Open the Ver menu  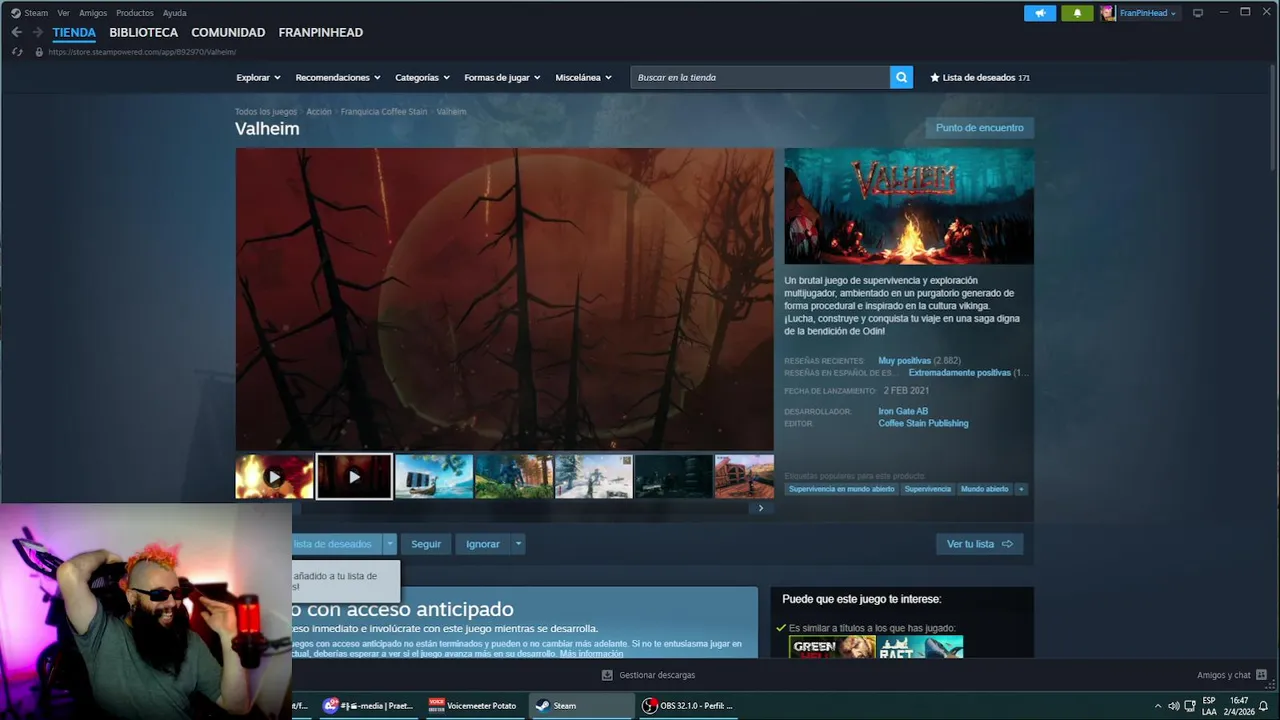(x=64, y=13)
